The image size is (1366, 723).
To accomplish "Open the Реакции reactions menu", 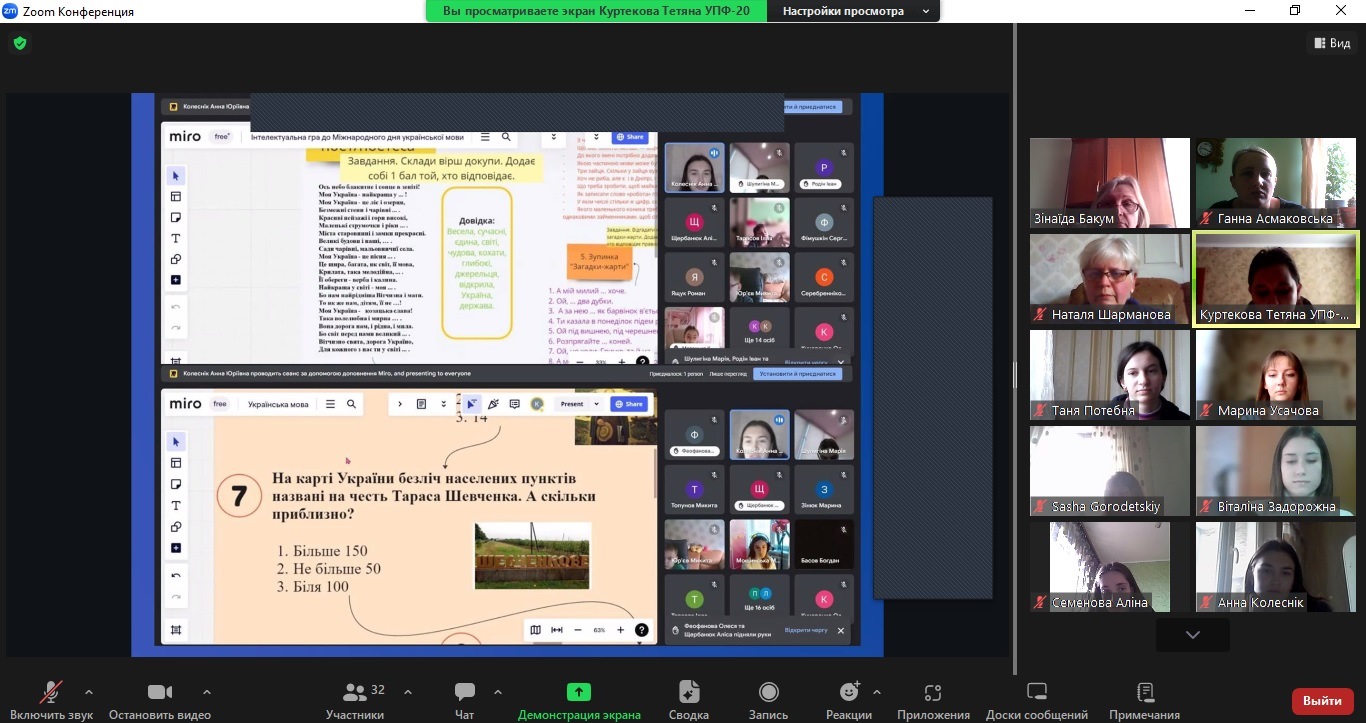I will click(849, 700).
